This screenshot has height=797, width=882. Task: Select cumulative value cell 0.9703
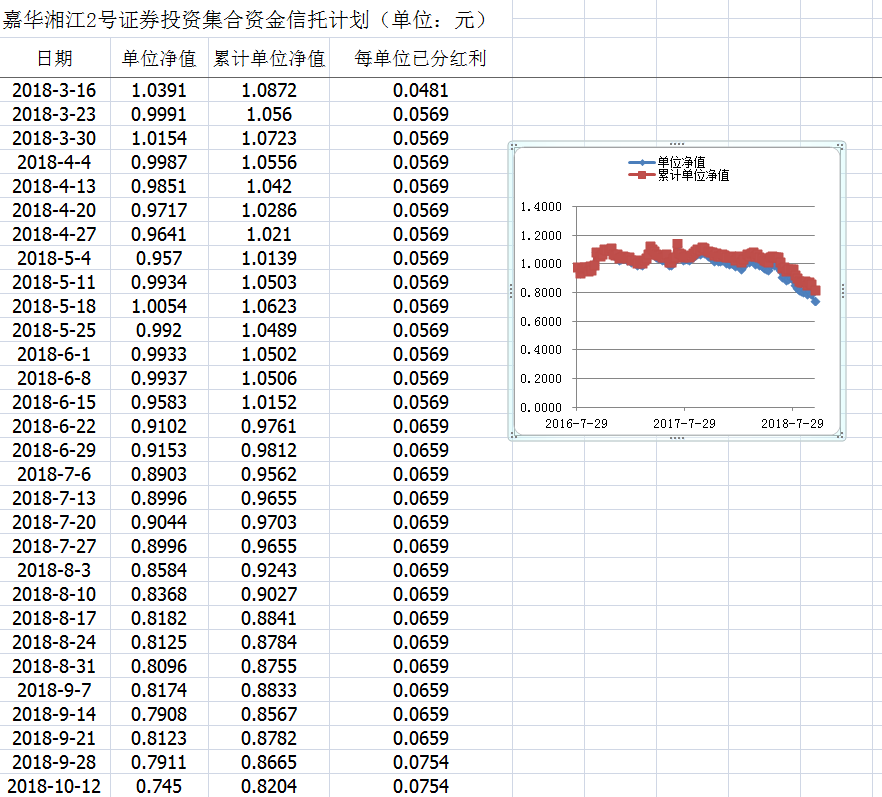pos(269,522)
